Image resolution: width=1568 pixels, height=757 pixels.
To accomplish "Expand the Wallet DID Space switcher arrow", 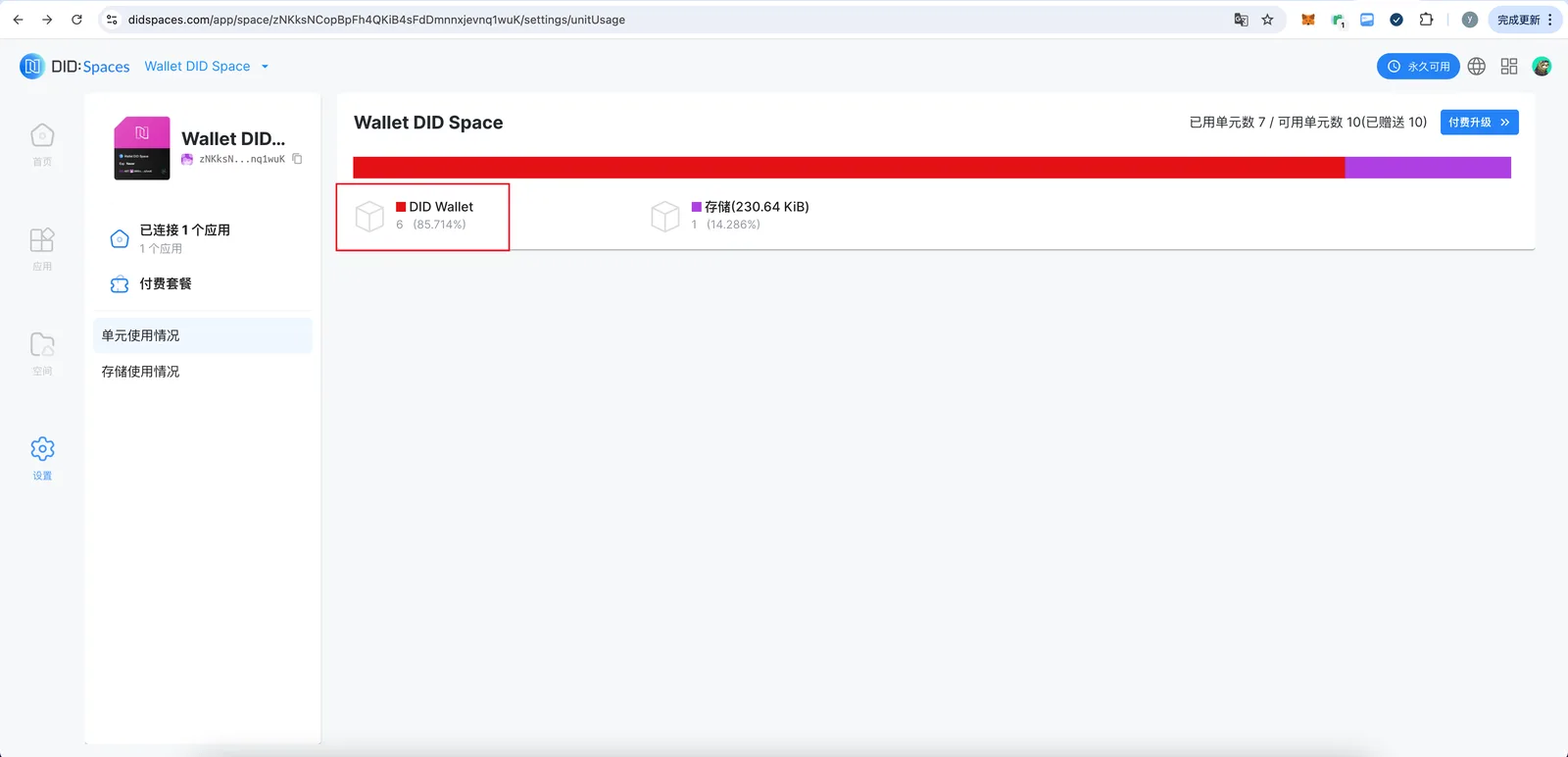I will click(x=265, y=67).
